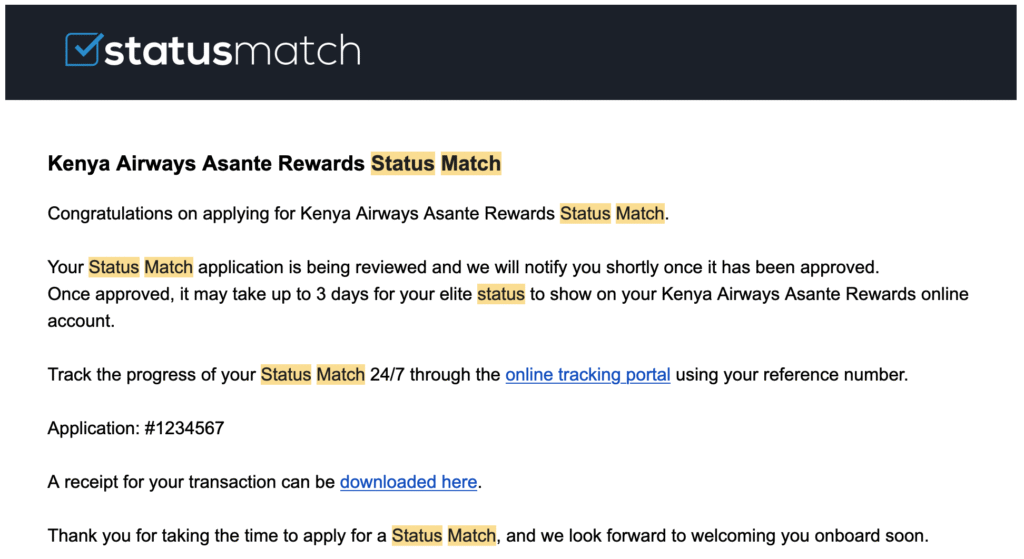The image size is (1024, 559).
Task: Follow the "downloaded here" receipt link
Action: click(408, 482)
